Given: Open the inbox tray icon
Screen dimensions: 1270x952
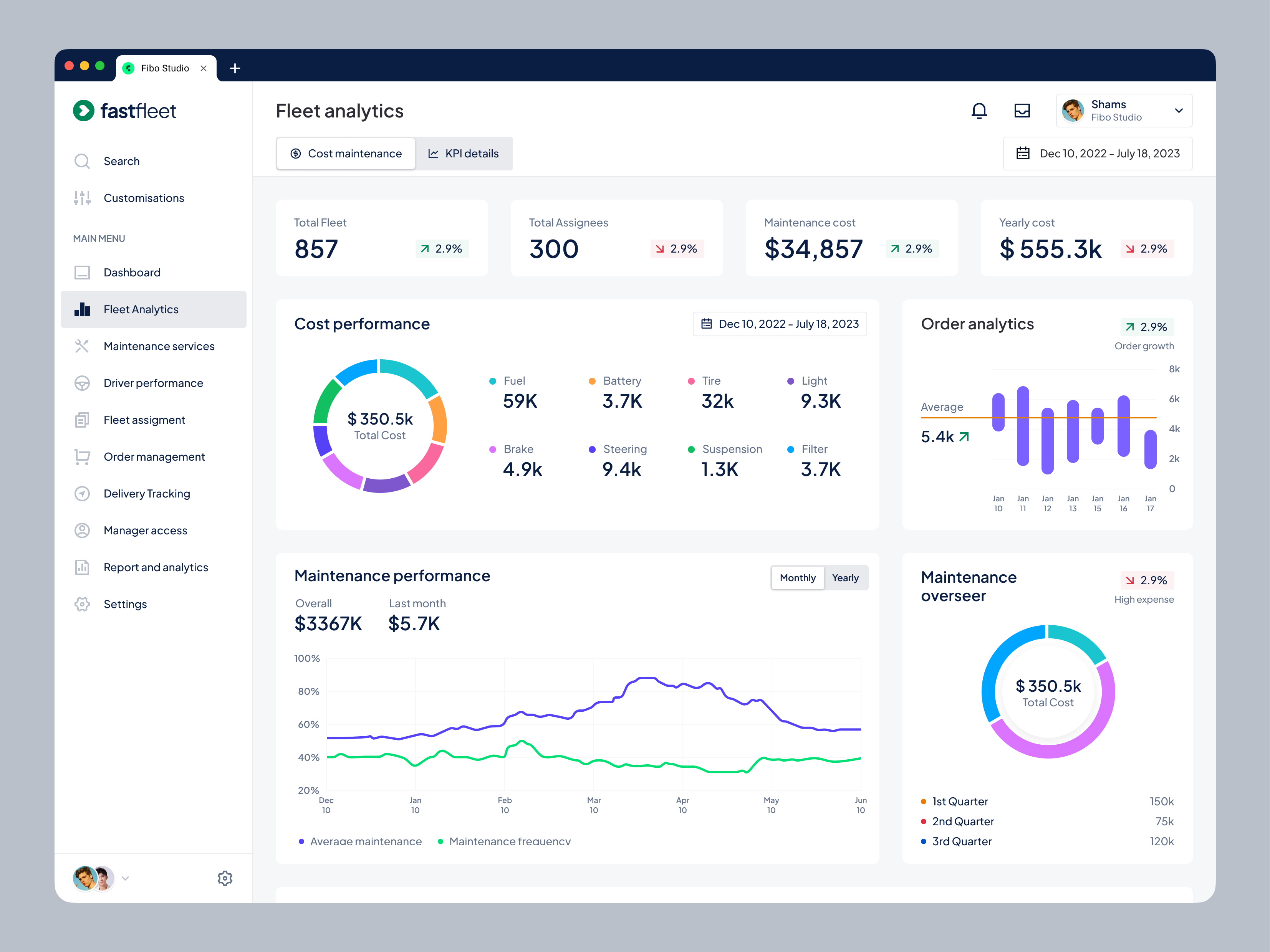Looking at the screenshot, I should point(1022,110).
